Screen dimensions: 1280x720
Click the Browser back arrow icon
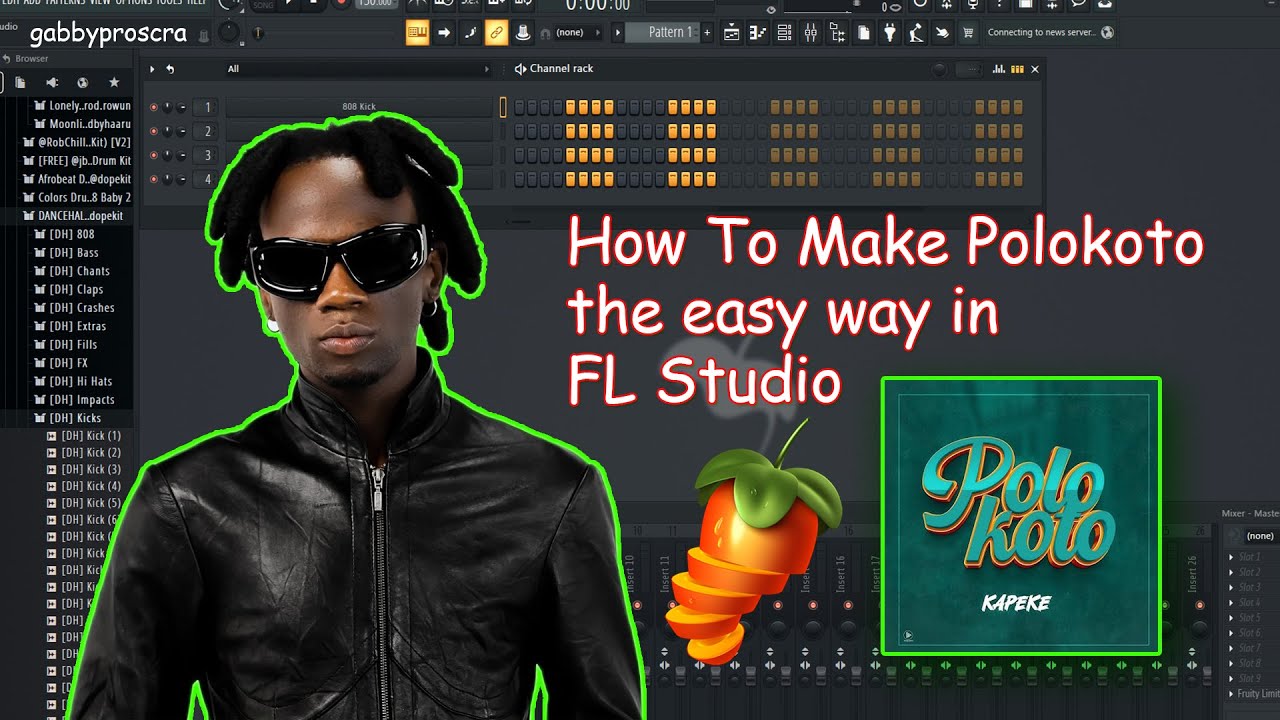(x=6, y=58)
